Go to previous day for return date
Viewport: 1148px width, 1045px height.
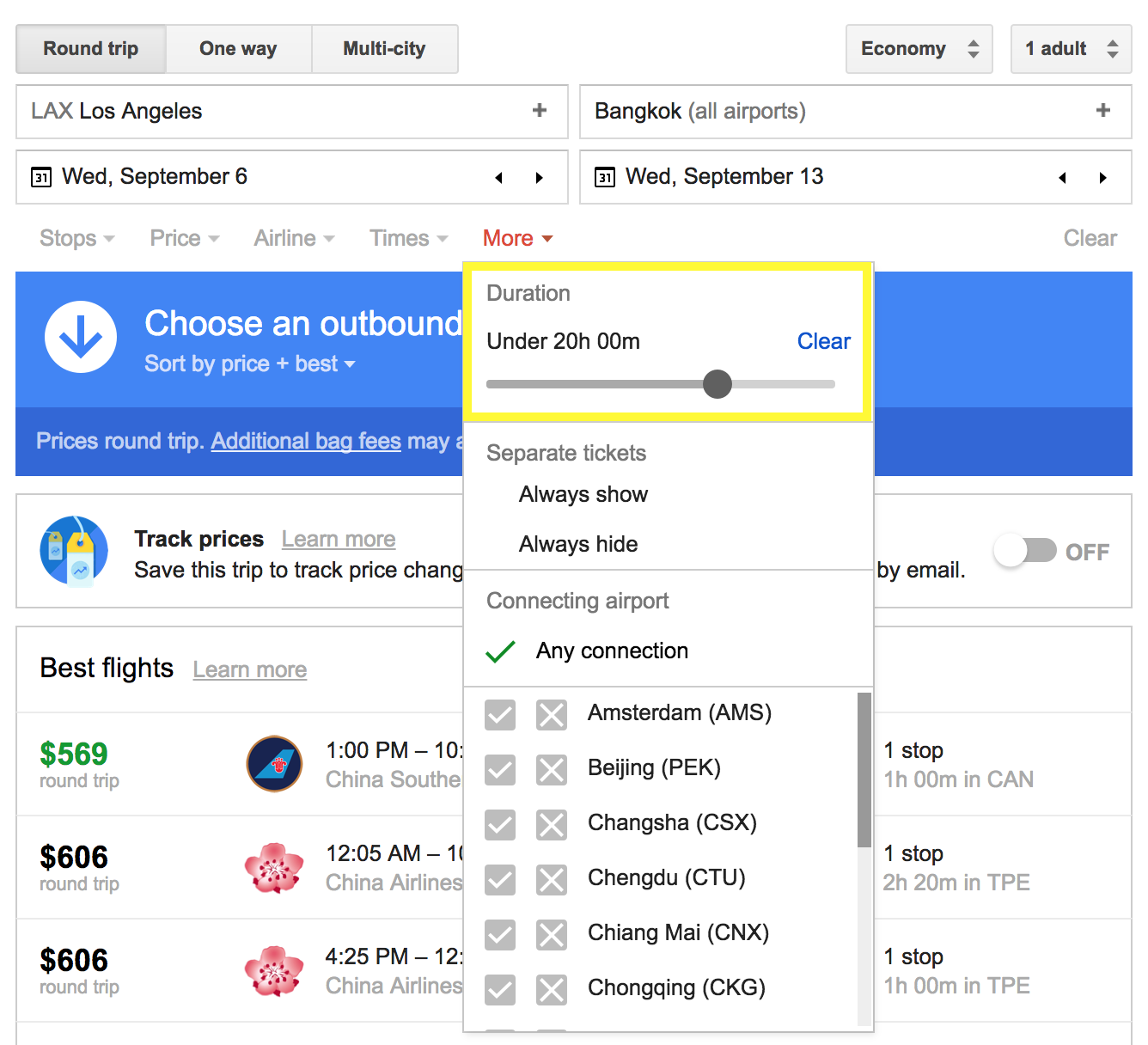pos(1062,178)
